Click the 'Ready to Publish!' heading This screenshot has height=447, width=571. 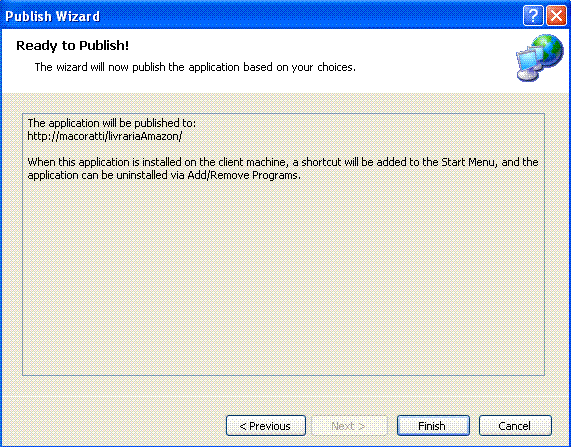point(72,46)
